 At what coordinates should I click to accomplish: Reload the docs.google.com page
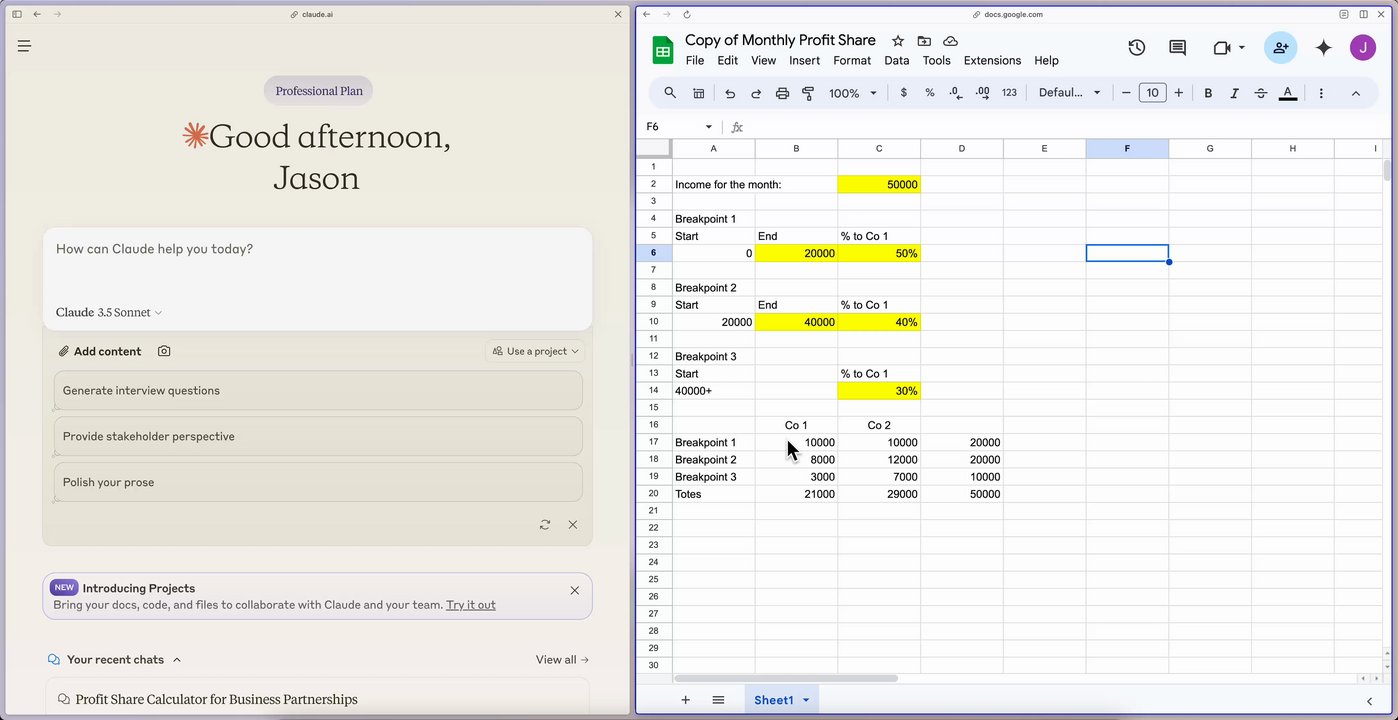click(687, 14)
